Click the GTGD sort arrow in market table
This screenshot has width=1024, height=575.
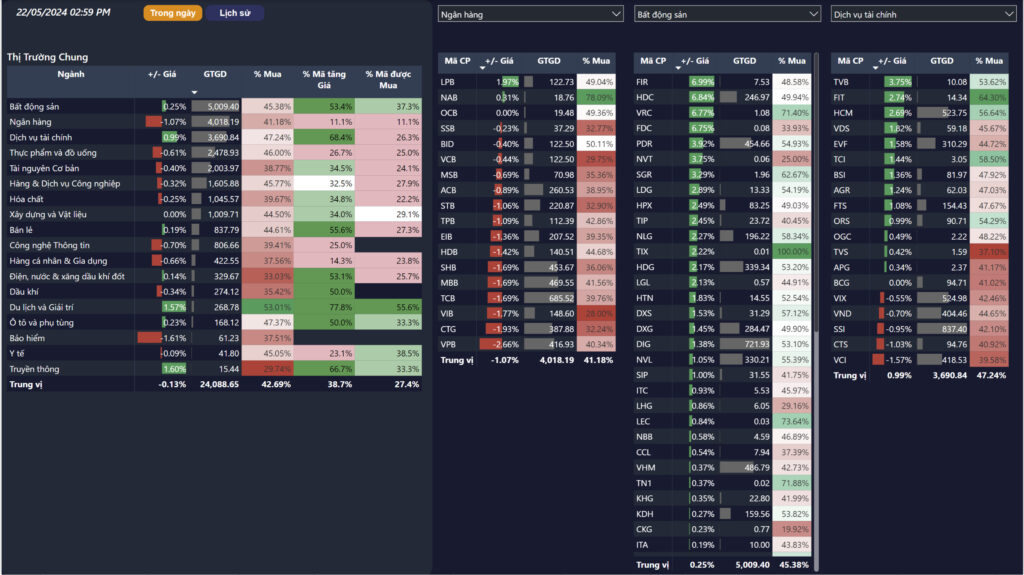pyautogui.click(x=194, y=92)
